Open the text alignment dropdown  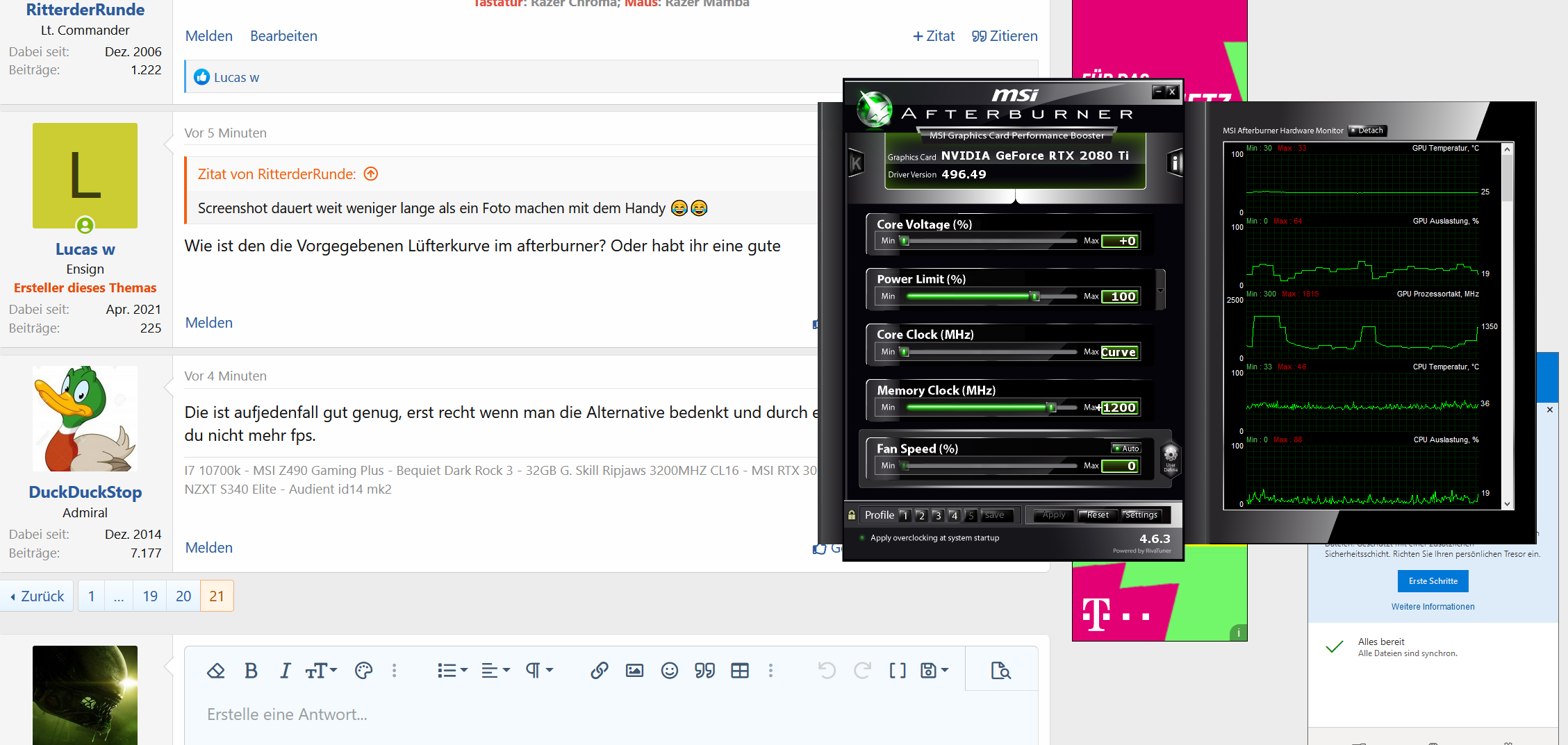496,670
